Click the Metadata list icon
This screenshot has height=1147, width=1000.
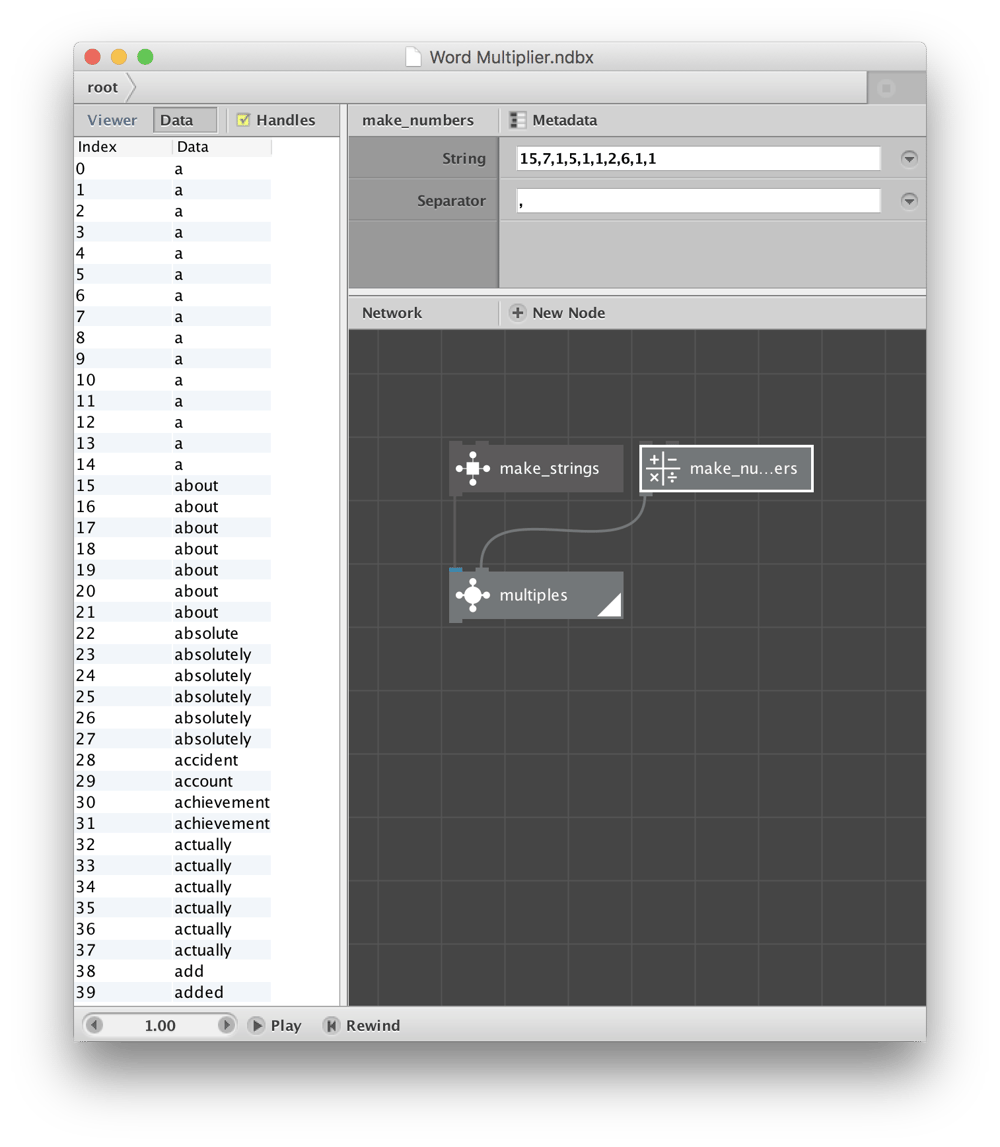coord(518,120)
